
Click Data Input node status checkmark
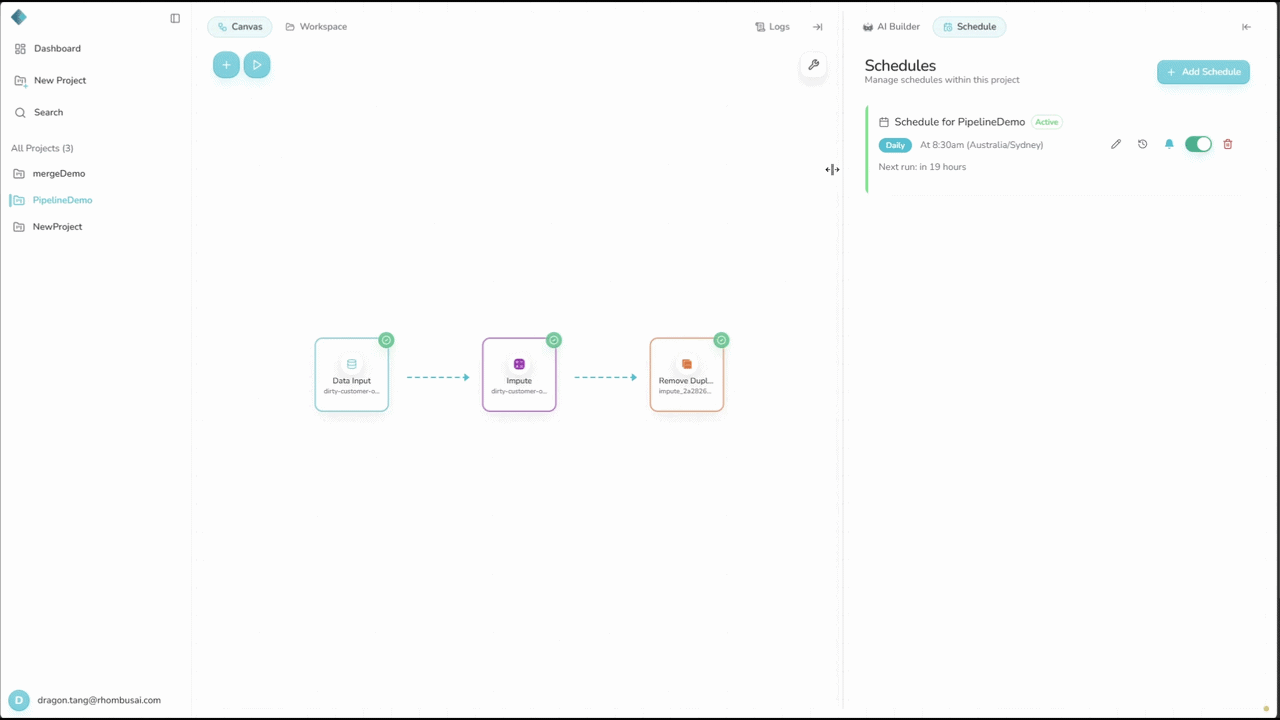click(x=386, y=340)
